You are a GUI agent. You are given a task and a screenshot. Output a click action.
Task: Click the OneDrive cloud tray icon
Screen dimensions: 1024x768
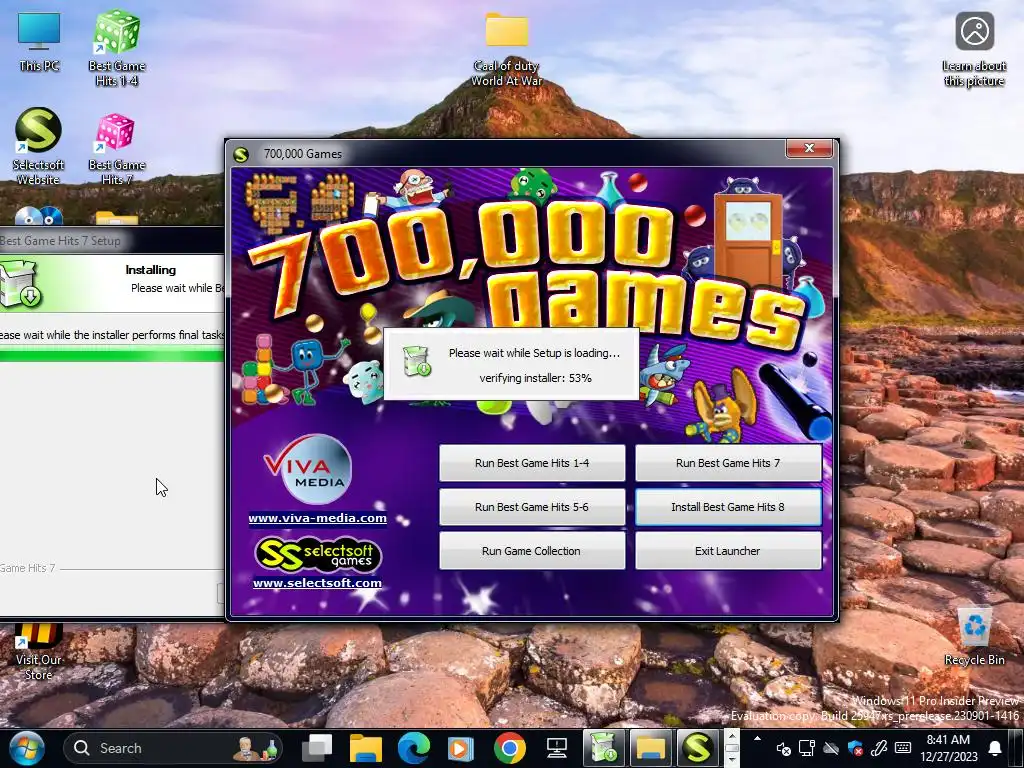831,748
